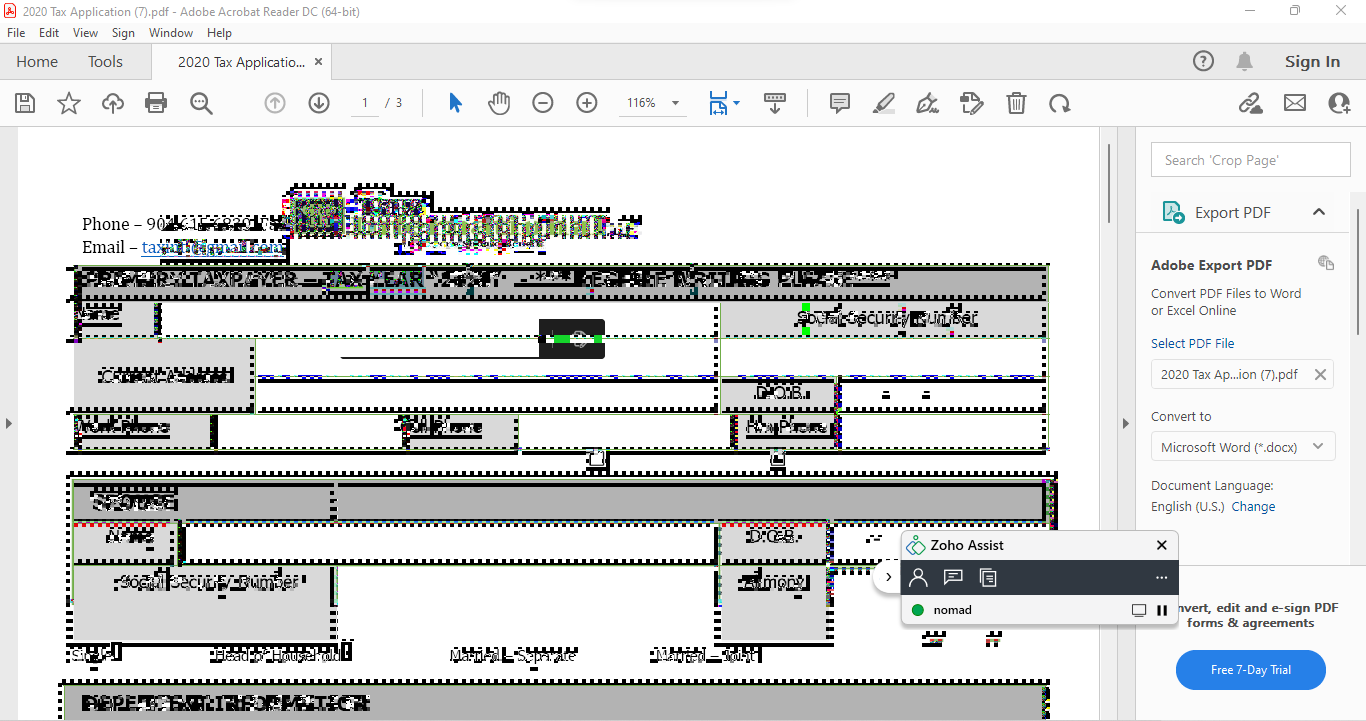The width and height of the screenshot is (1366, 721).
Task: Start the Free 7-Day Trial
Action: tap(1251, 670)
